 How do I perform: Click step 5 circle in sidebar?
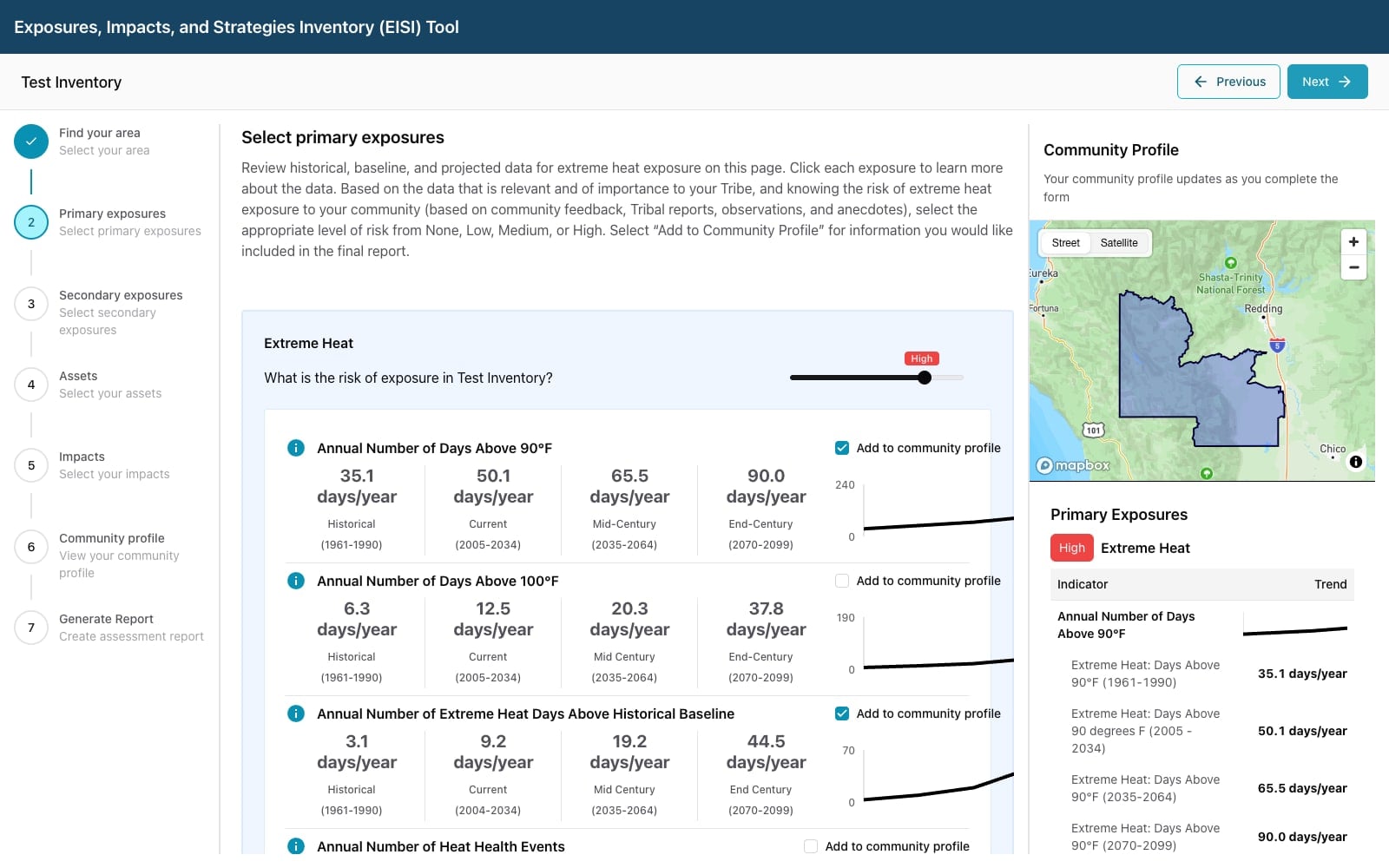click(31, 465)
